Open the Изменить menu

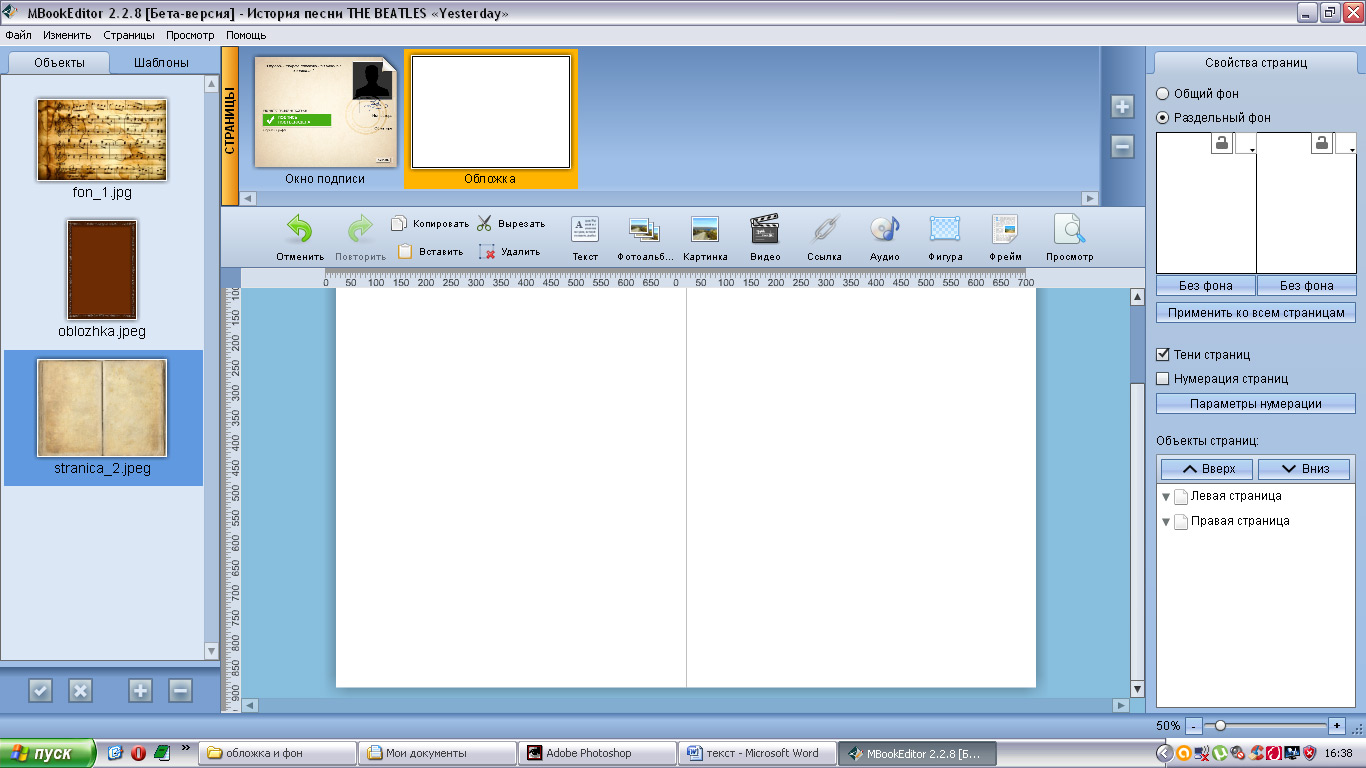tap(67, 35)
